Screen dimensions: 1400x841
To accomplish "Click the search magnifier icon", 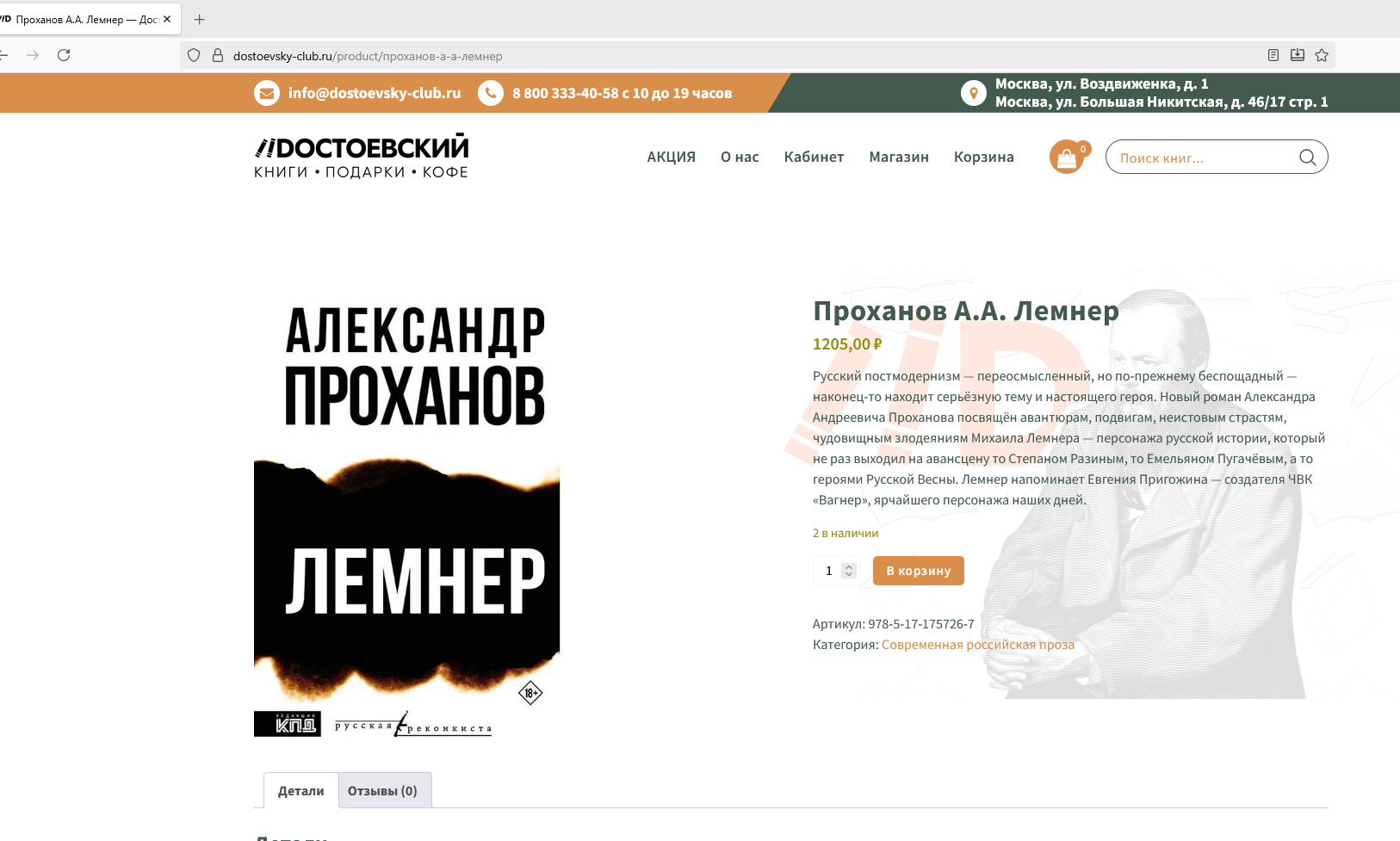I will 1307,158.
